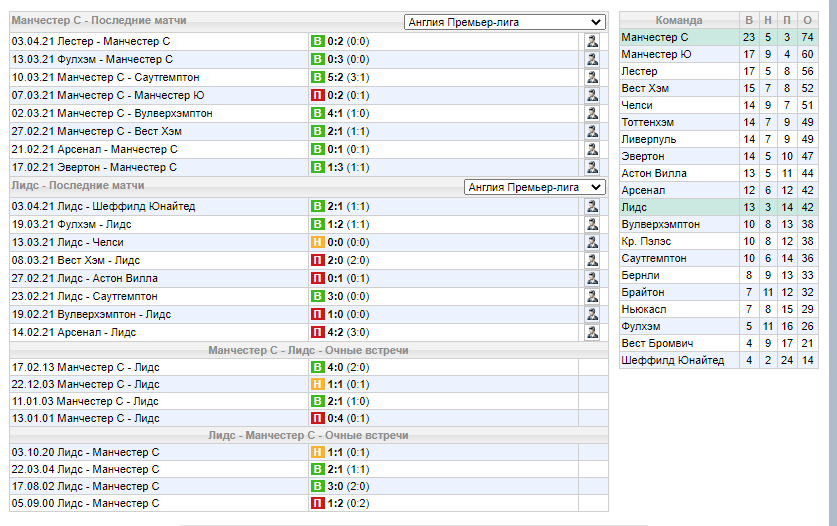Open lineup icon for Манчестер С - Саутгемптон match
The height and width of the screenshot is (526, 837).
592,77
